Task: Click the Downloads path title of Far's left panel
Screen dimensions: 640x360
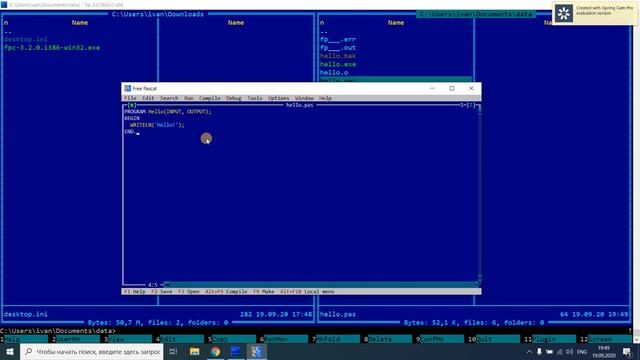Action: 158,14
